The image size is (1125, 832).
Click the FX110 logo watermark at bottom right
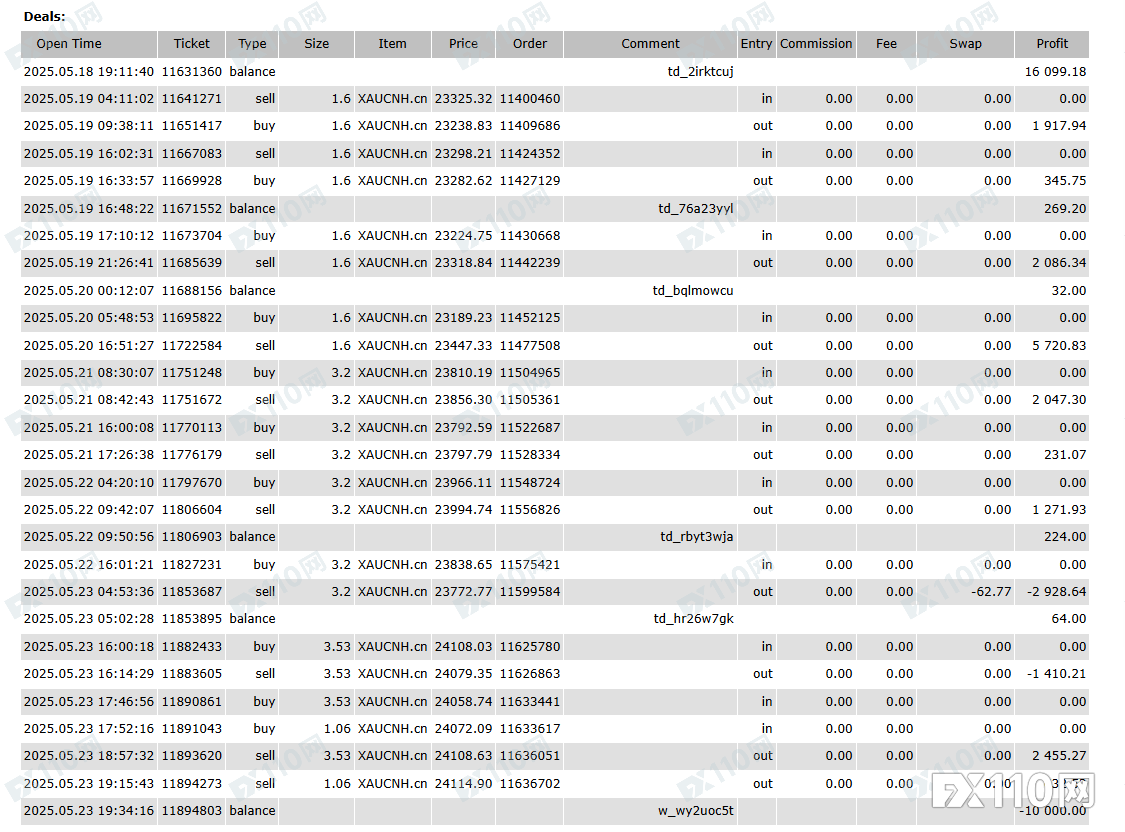pyautogui.click(x=1014, y=789)
